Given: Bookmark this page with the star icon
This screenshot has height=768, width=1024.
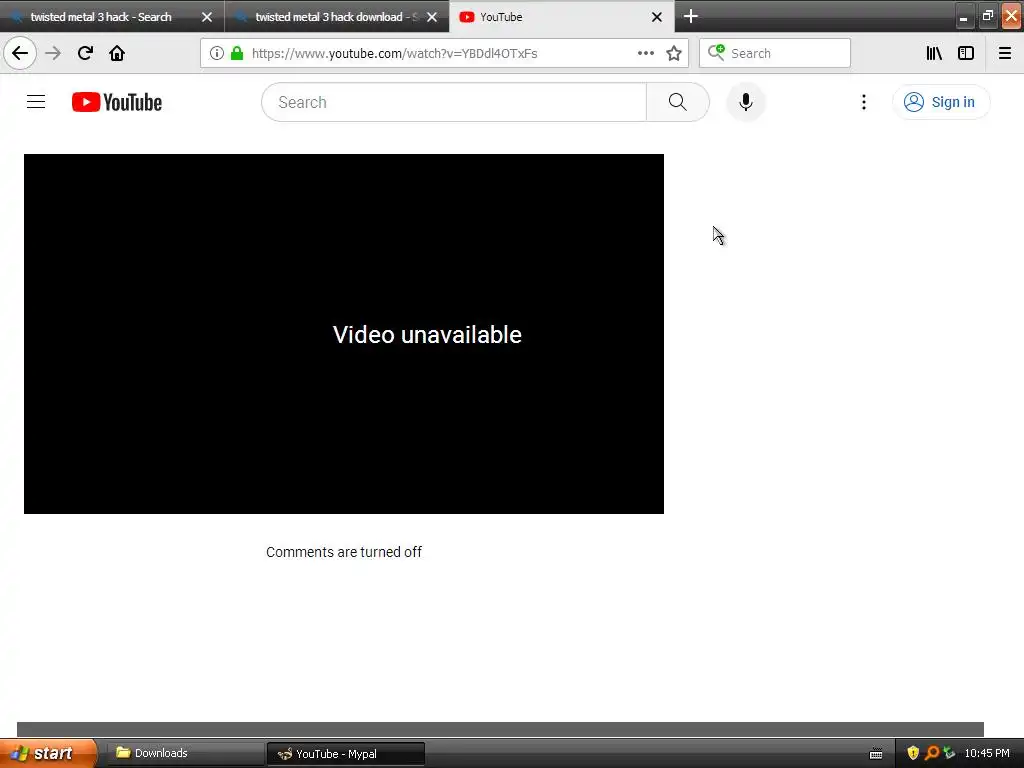Looking at the screenshot, I should point(674,53).
